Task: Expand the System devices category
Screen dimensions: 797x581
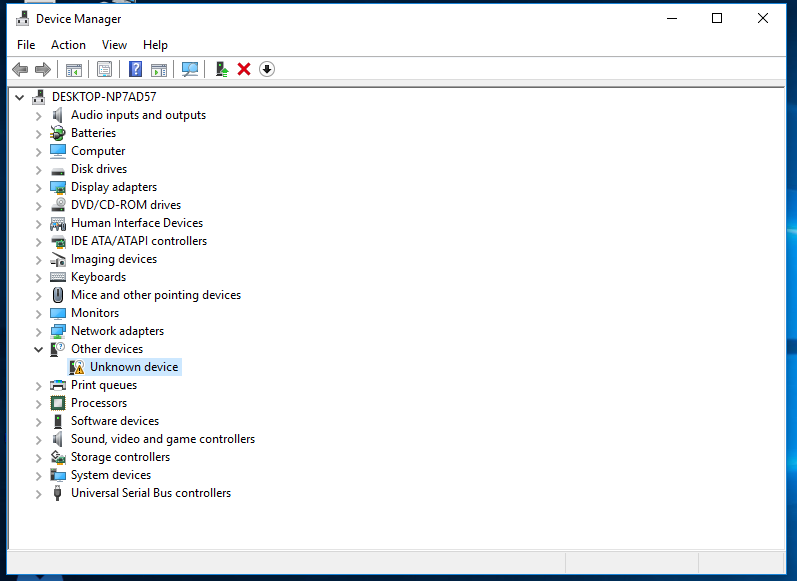Action: point(39,475)
